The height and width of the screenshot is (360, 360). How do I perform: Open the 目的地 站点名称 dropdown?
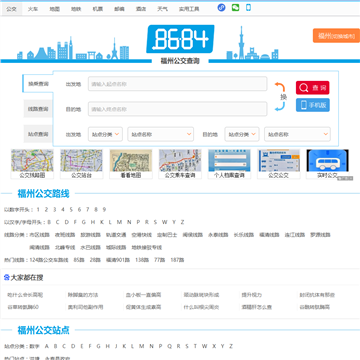(297, 134)
